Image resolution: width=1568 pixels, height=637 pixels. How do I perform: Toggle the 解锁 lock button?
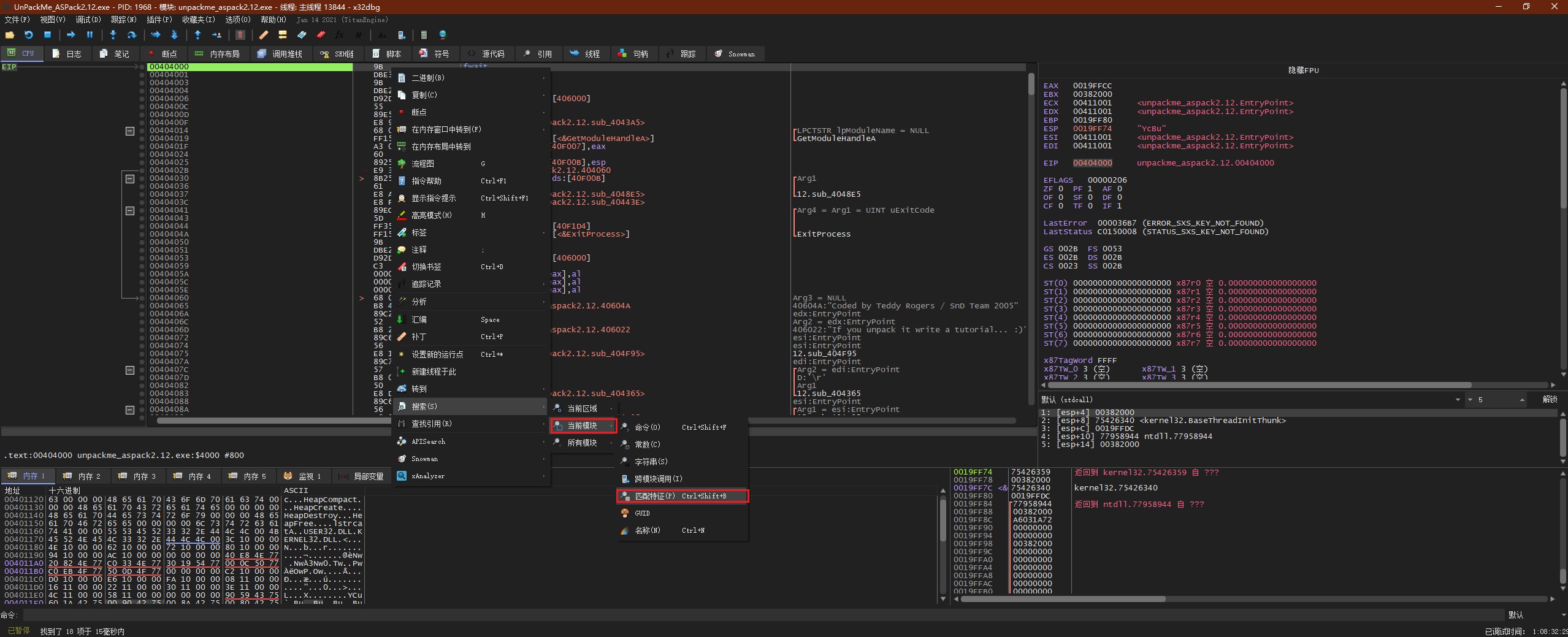coord(1550,399)
